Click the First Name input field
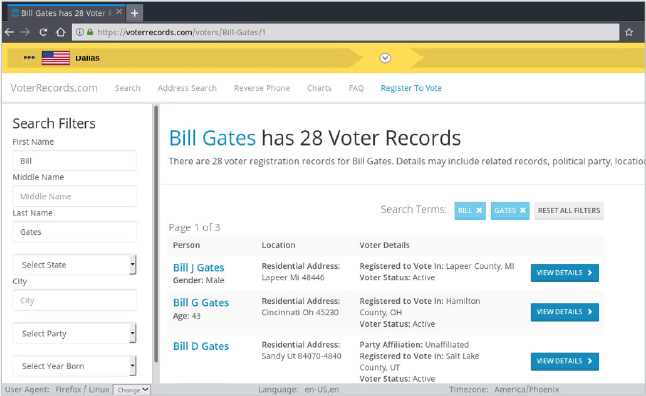646x396 pixels. tap(74, 161)
